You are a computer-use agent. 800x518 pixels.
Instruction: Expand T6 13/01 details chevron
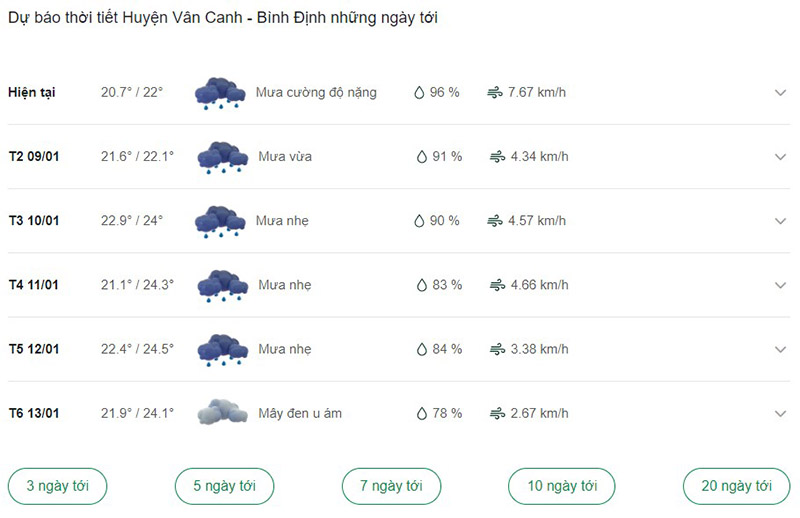tap(780, 414)
